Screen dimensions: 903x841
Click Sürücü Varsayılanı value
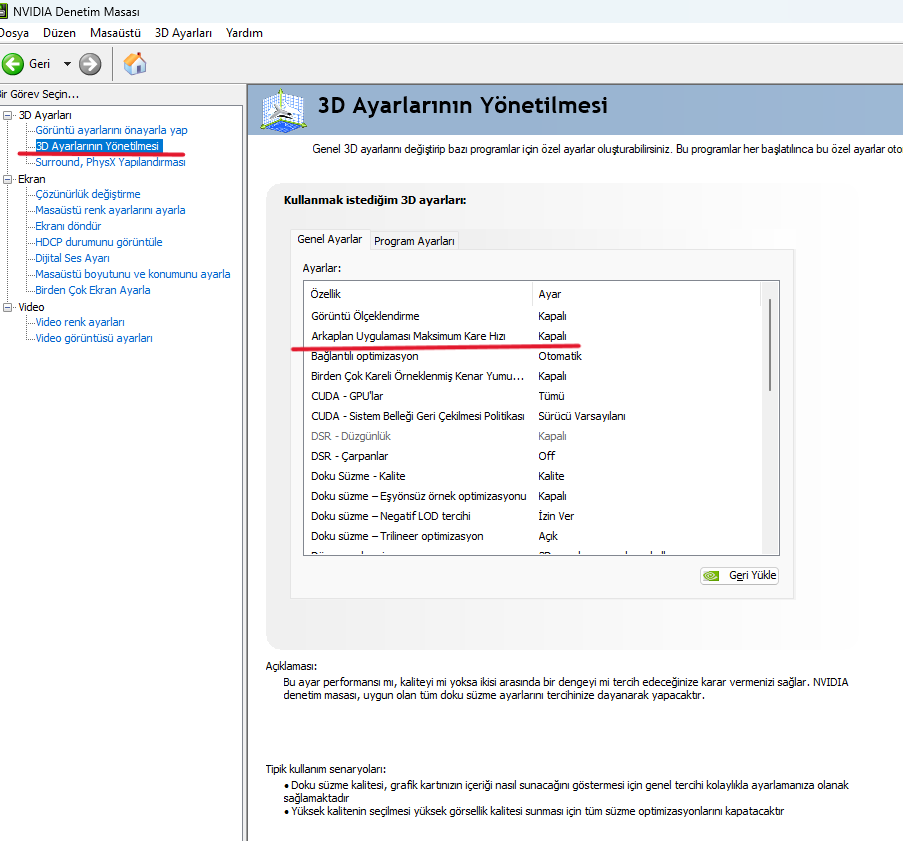[582, 416]
